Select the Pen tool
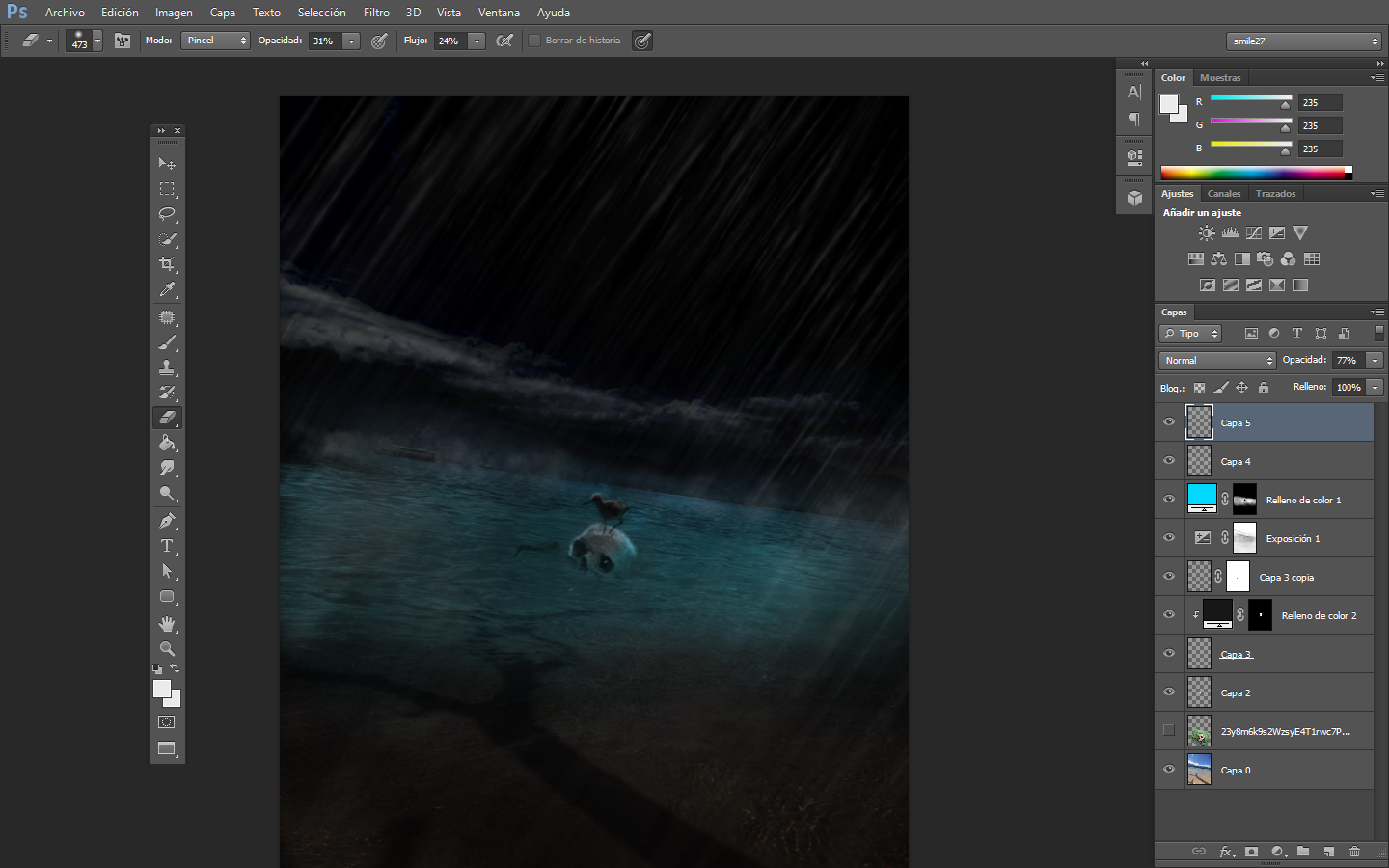The width and height of the screenshot is (1389, 868). click(167, 521)
